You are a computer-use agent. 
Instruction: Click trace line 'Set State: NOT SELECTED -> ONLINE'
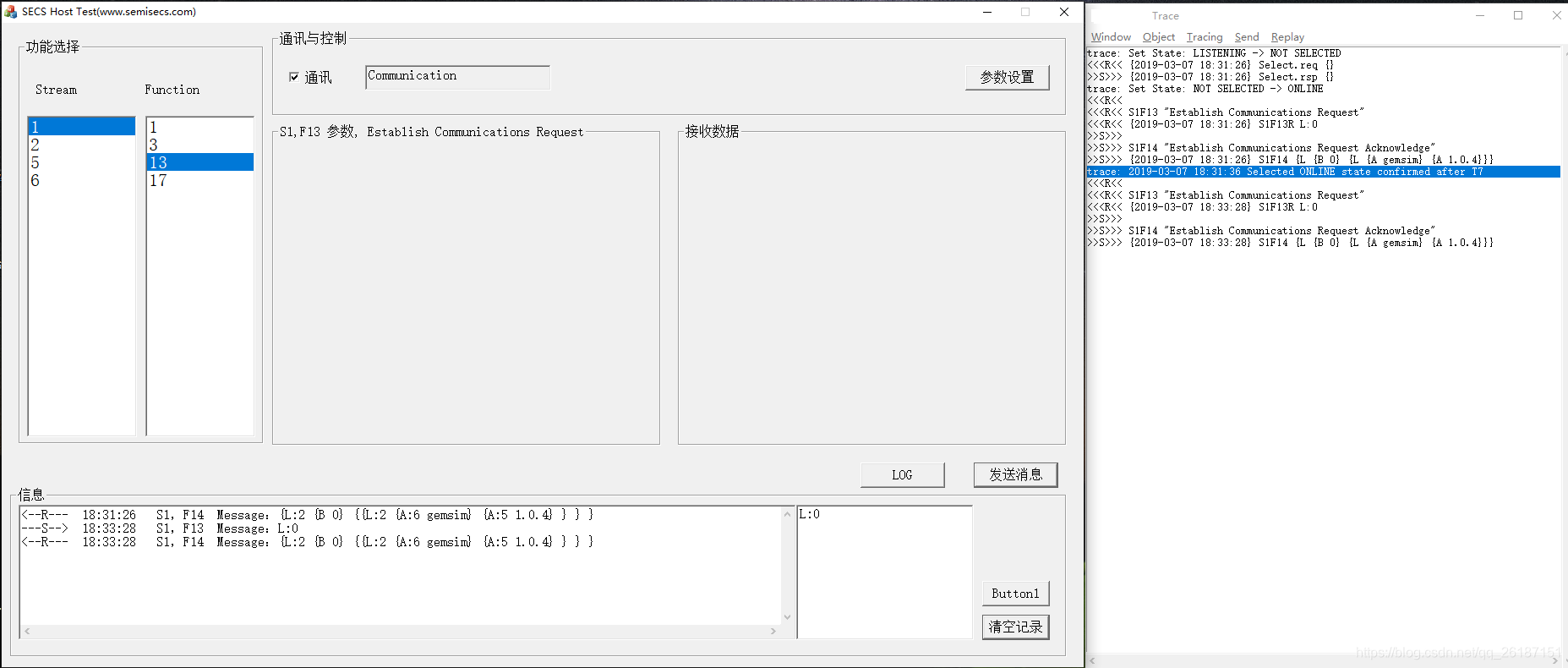point(1205,89)
